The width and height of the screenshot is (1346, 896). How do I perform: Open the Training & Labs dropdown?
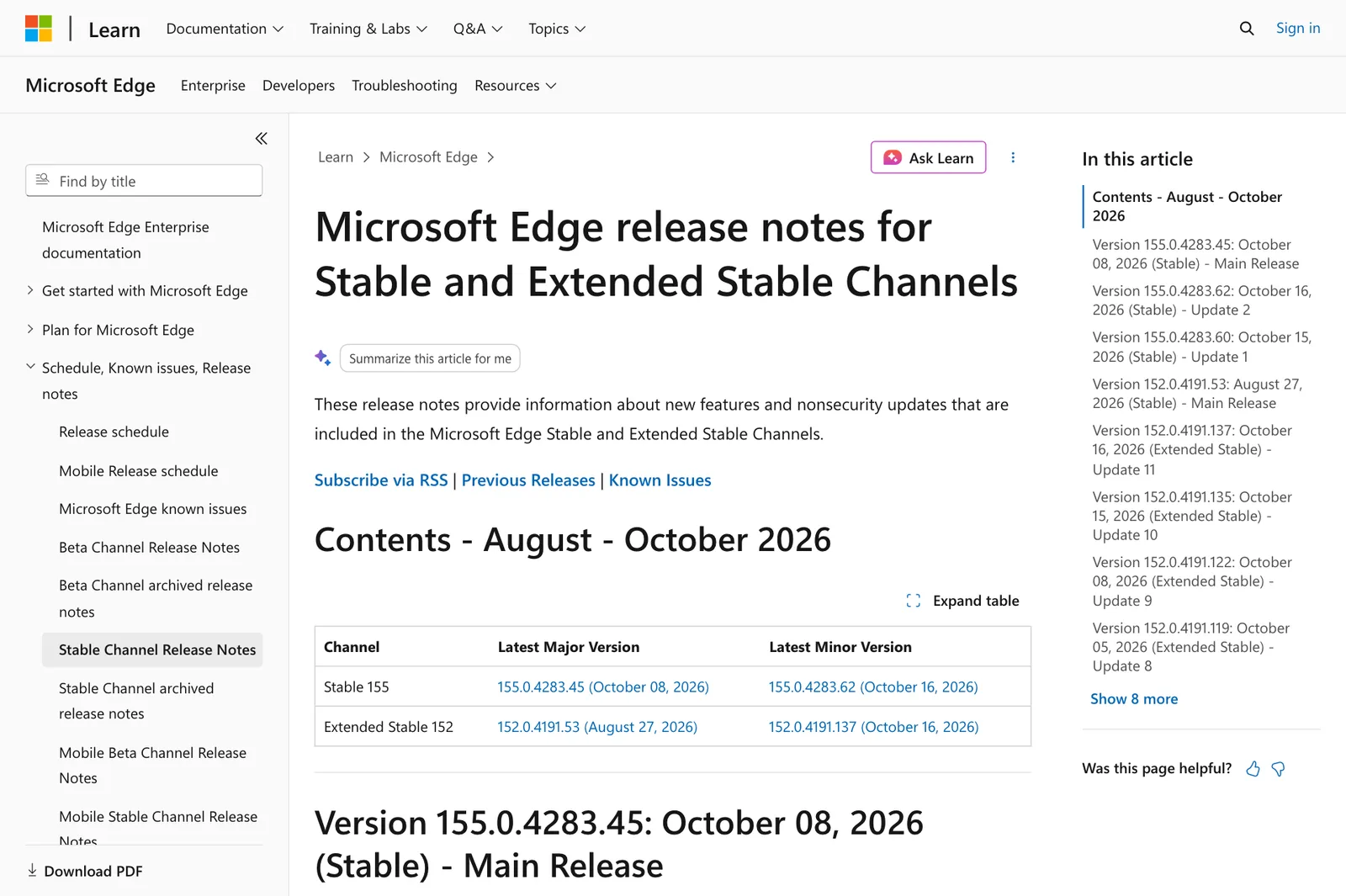[368, 29]
